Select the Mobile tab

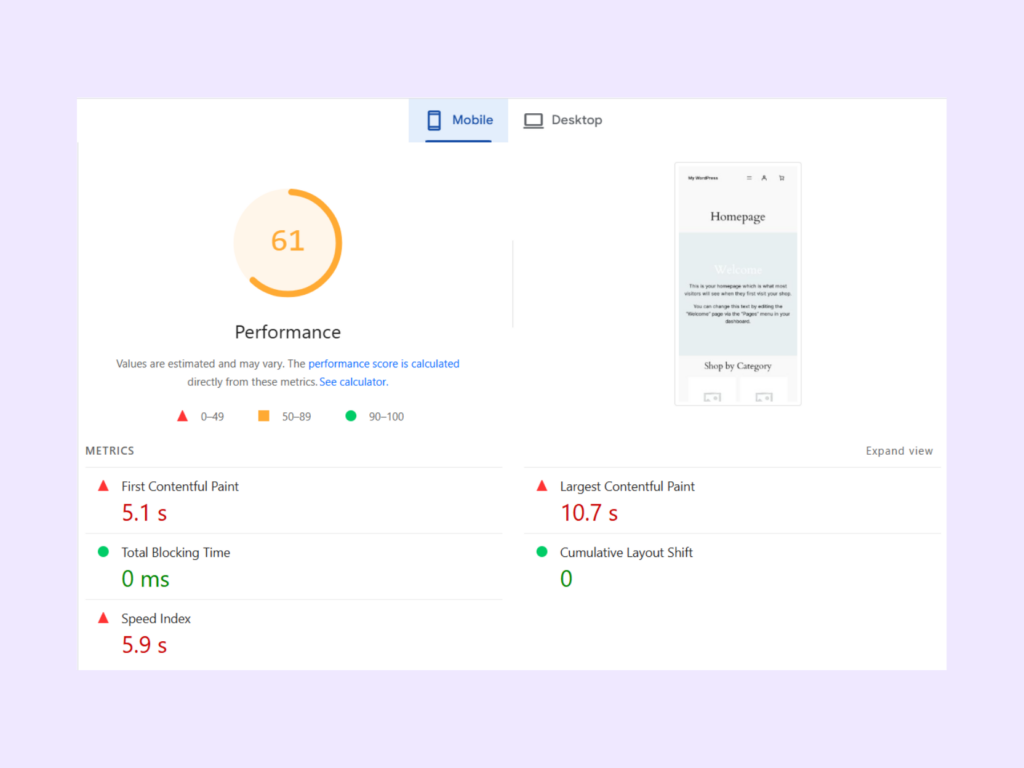pyautogui.click(x=460, y=119)
